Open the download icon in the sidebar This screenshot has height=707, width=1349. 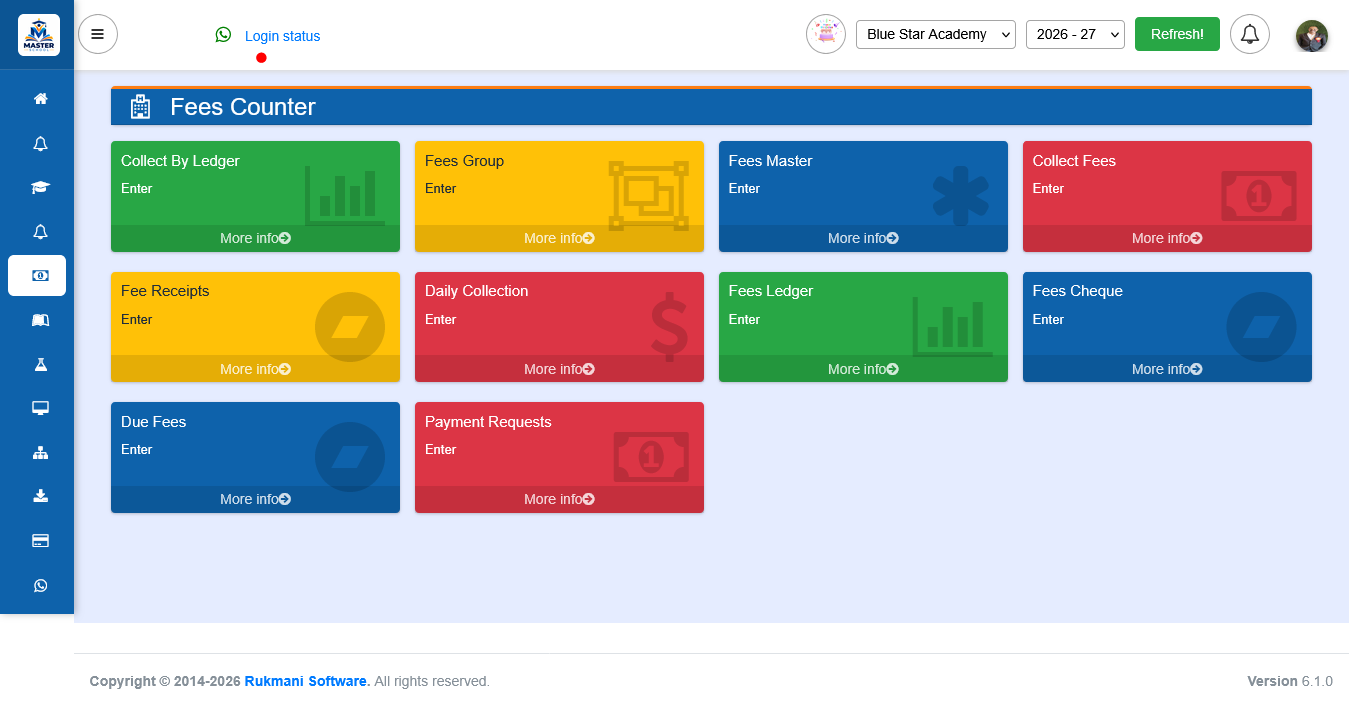point(40,496)
